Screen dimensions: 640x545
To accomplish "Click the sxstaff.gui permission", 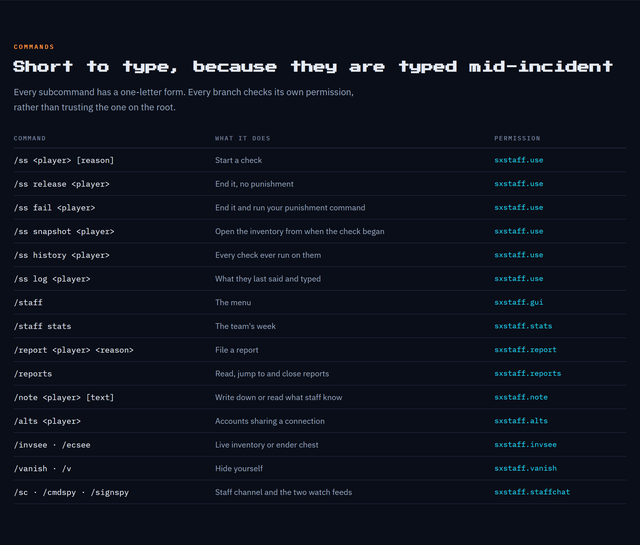I will pyautogui.click(x=519, y=302).
